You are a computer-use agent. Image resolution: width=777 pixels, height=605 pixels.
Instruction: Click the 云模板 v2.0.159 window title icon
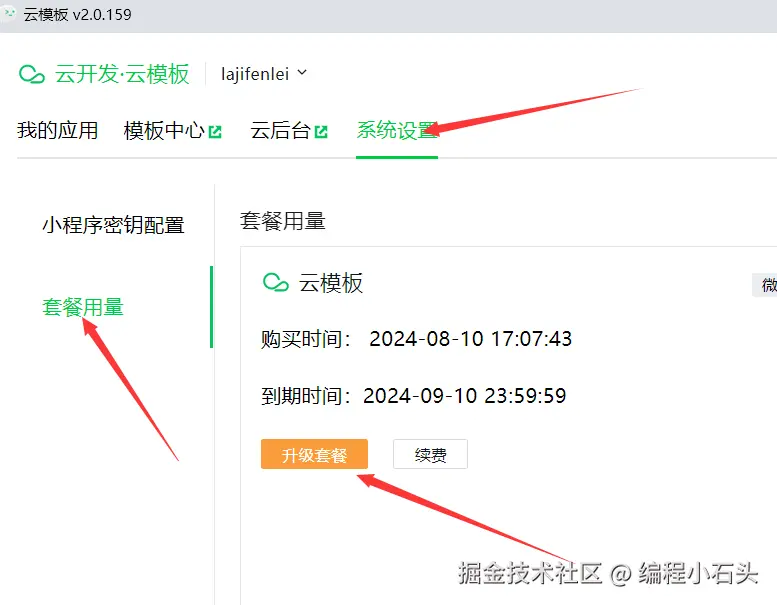click(x=9, y=13)
